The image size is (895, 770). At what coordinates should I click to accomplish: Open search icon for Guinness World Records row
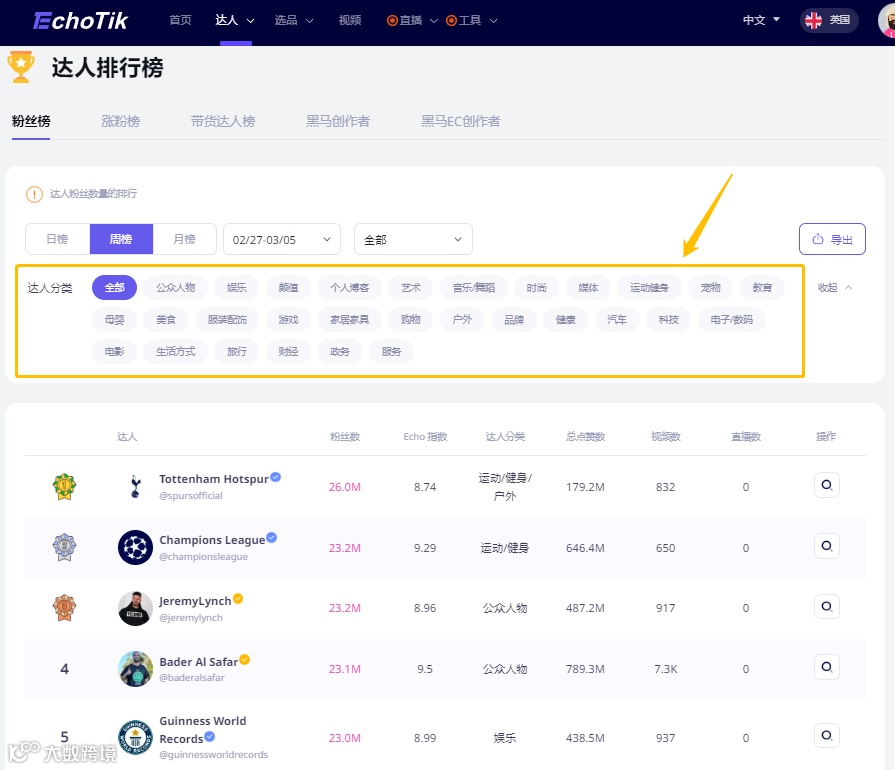pyautogui.click(x=827, y=735)
